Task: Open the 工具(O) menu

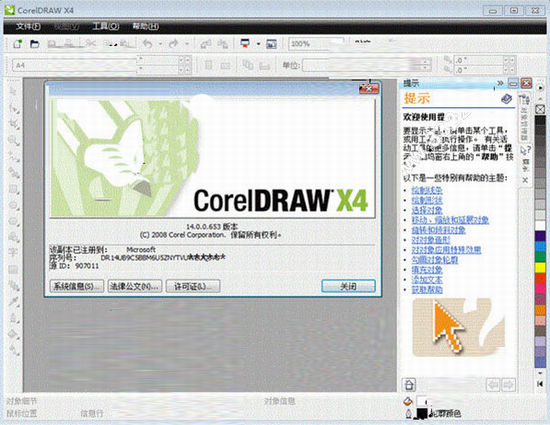Action: [x=106, y=26]
